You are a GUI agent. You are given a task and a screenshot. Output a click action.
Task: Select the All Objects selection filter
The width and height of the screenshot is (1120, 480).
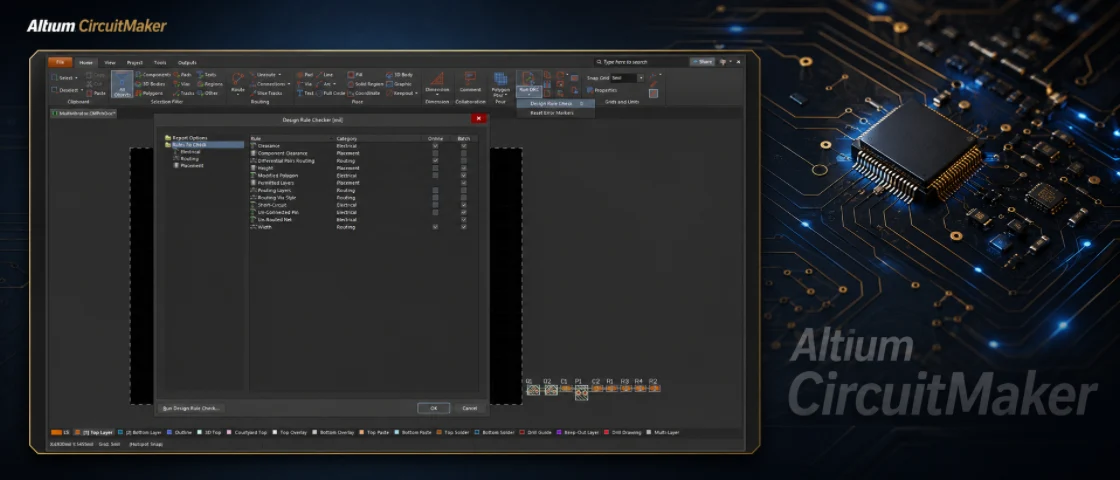tap(122, 84)
